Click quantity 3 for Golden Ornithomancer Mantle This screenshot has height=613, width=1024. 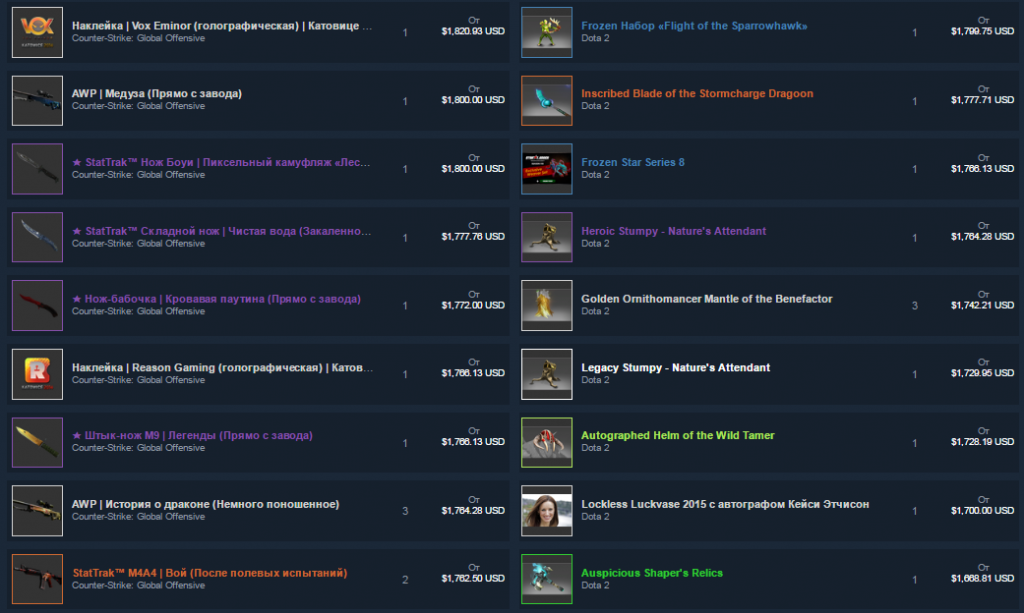coord(914,306)
